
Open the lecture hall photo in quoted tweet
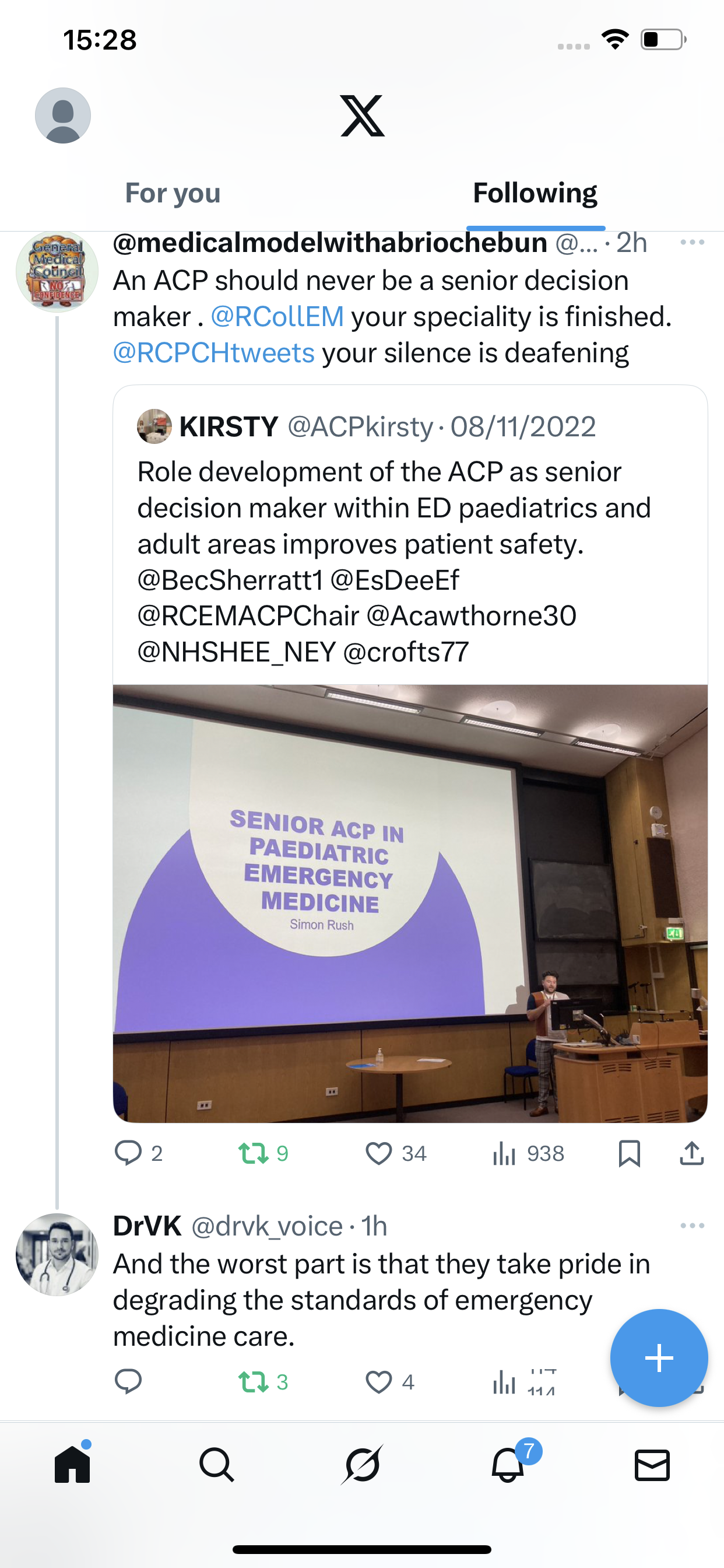point(410,902)
